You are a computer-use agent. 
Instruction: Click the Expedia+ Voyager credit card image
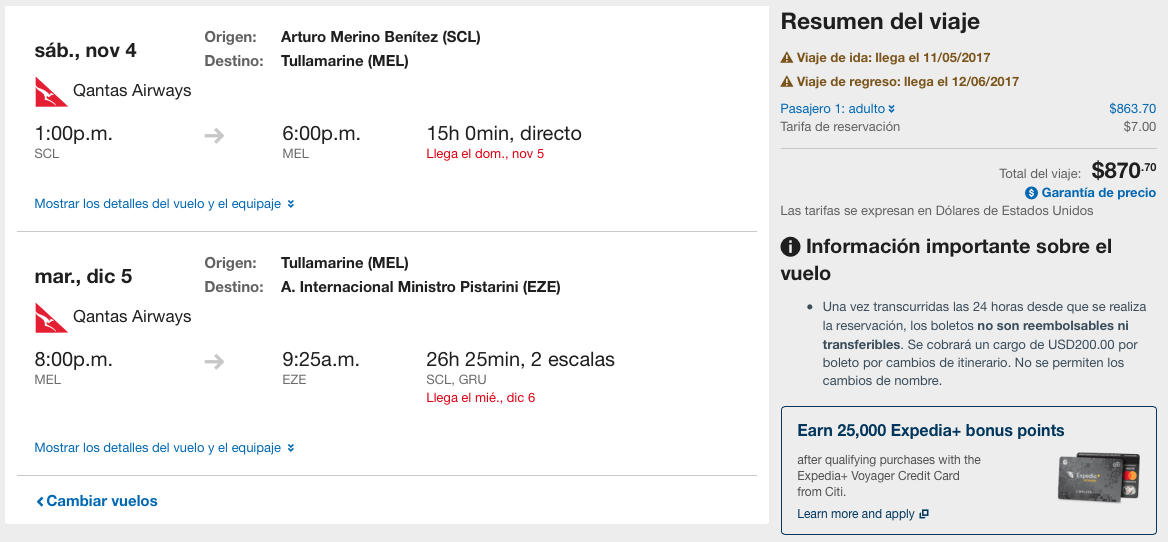(x=1099, y=476)
